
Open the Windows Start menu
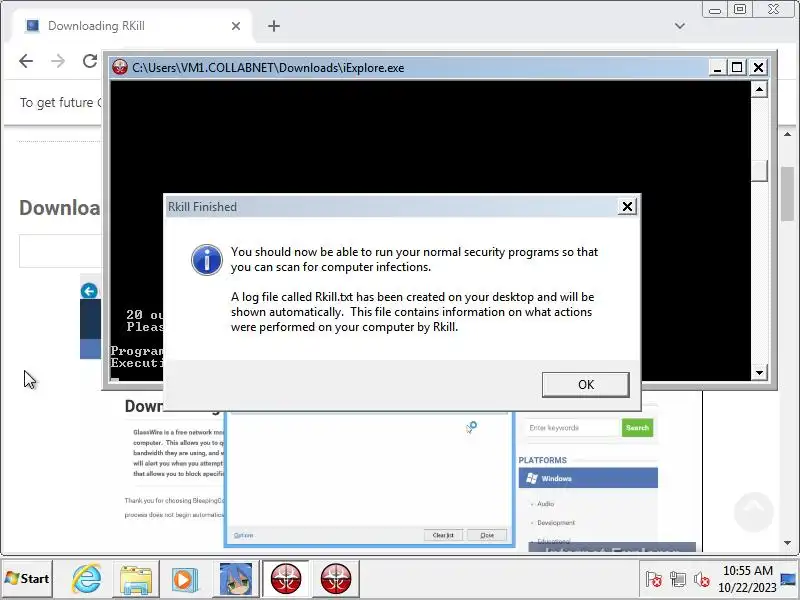point(28,579)
